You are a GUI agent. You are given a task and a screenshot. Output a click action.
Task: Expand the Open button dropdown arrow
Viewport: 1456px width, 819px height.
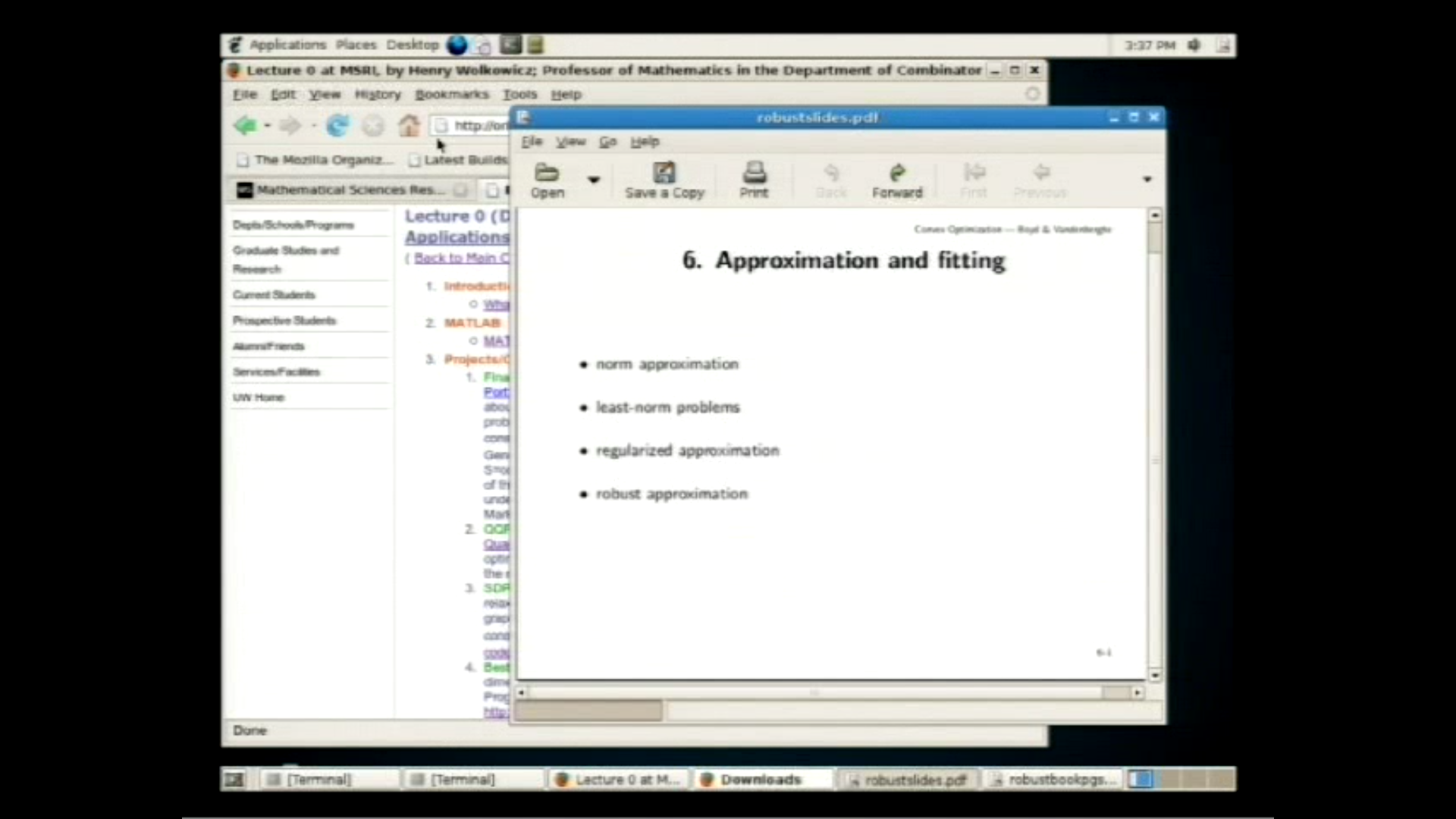(593, 180)
